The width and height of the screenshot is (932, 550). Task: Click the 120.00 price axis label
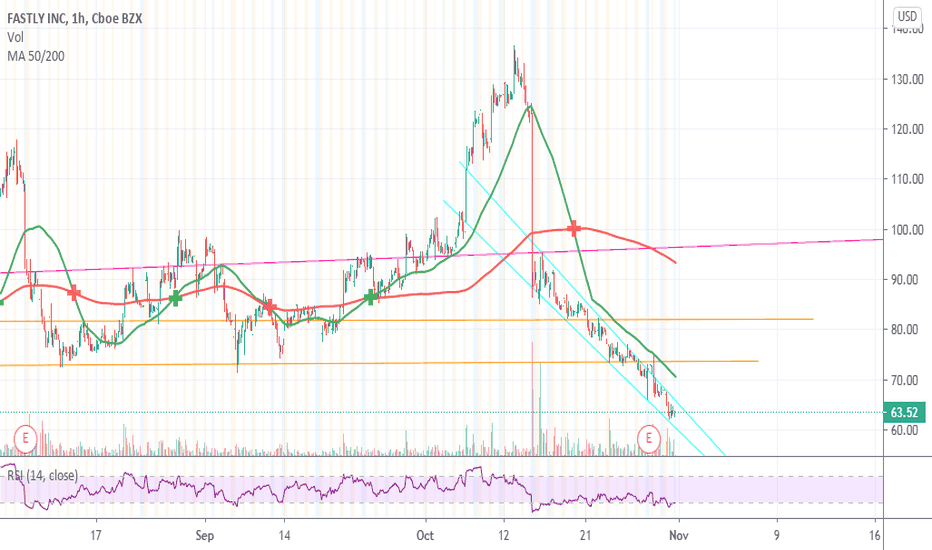click(907, 129)
